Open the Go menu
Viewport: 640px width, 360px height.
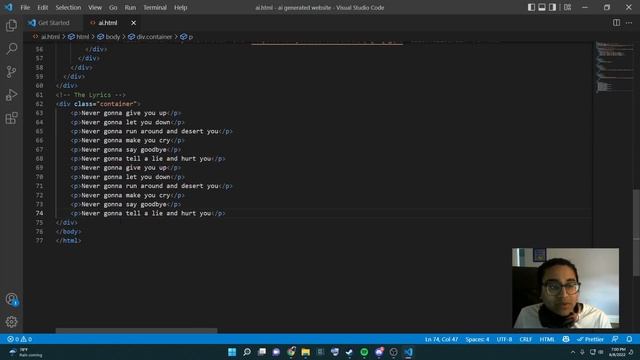tap(113, 7)
